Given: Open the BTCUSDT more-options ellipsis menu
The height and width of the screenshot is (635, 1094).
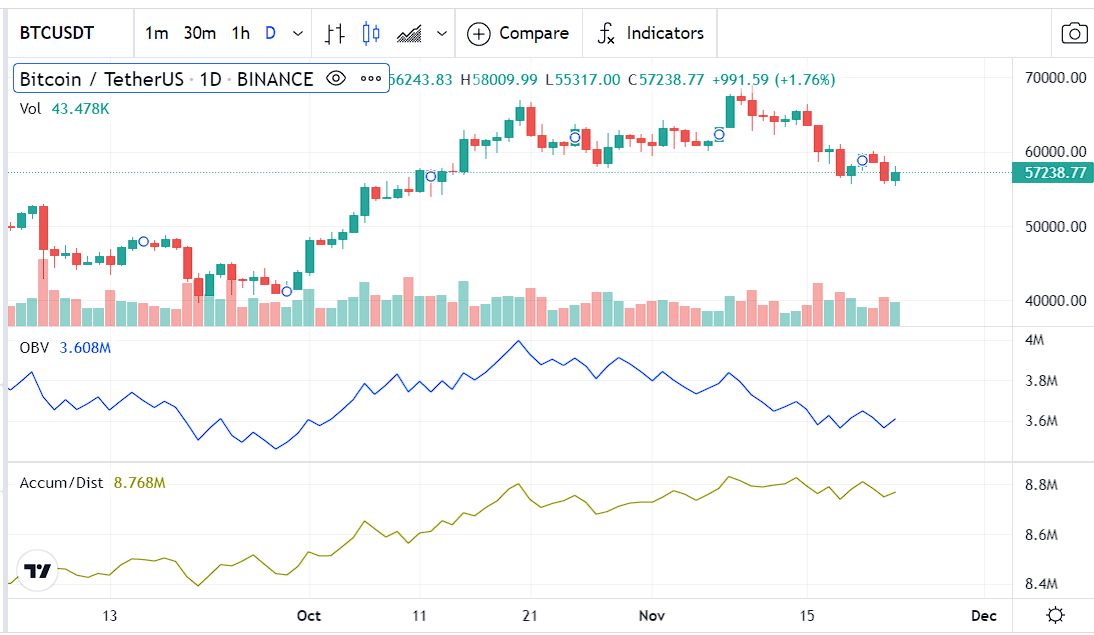Looking at the screenshot, I should pyautogui.click(x=371, y=78).
